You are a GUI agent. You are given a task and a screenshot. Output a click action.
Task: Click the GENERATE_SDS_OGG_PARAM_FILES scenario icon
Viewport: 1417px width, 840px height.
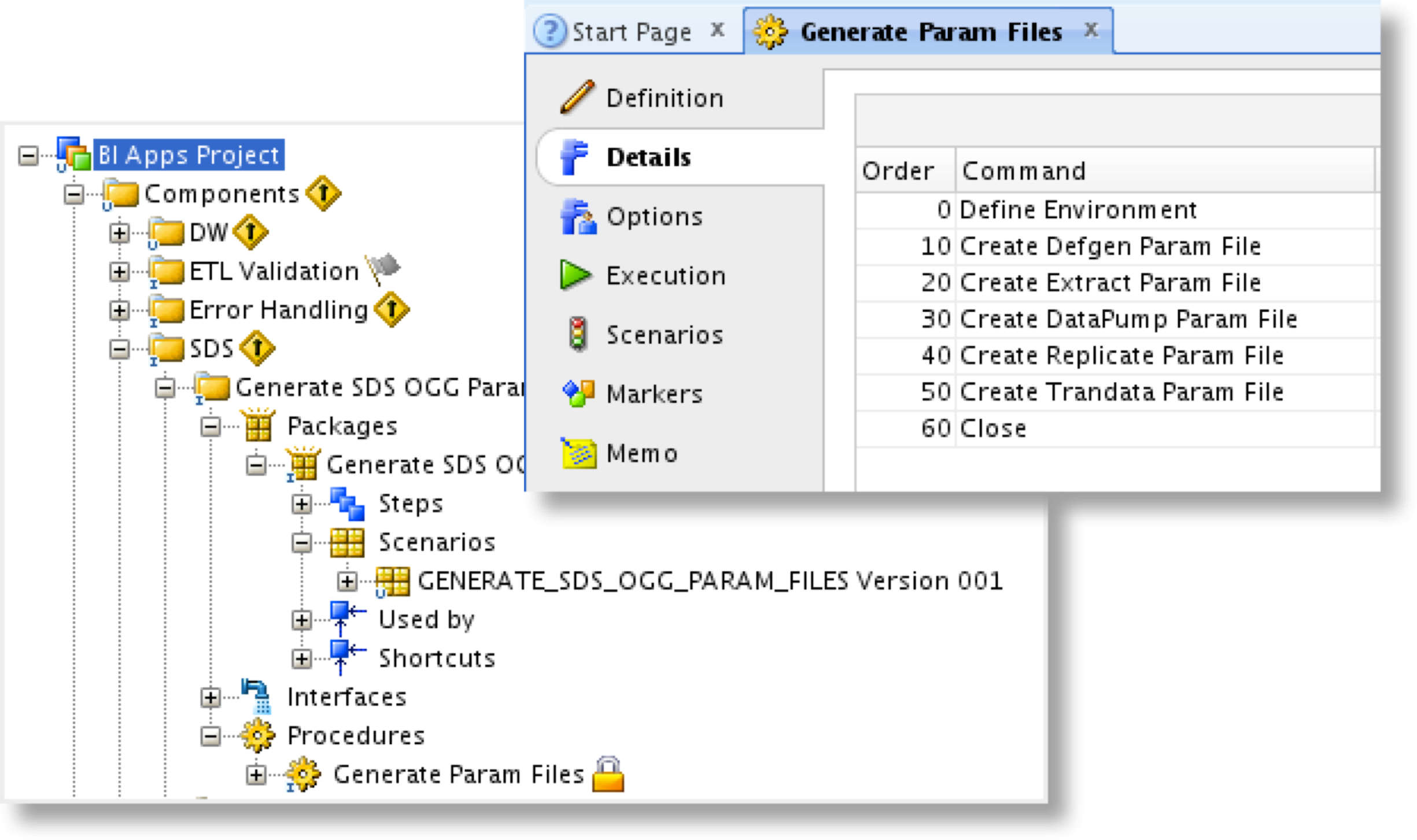392,581
